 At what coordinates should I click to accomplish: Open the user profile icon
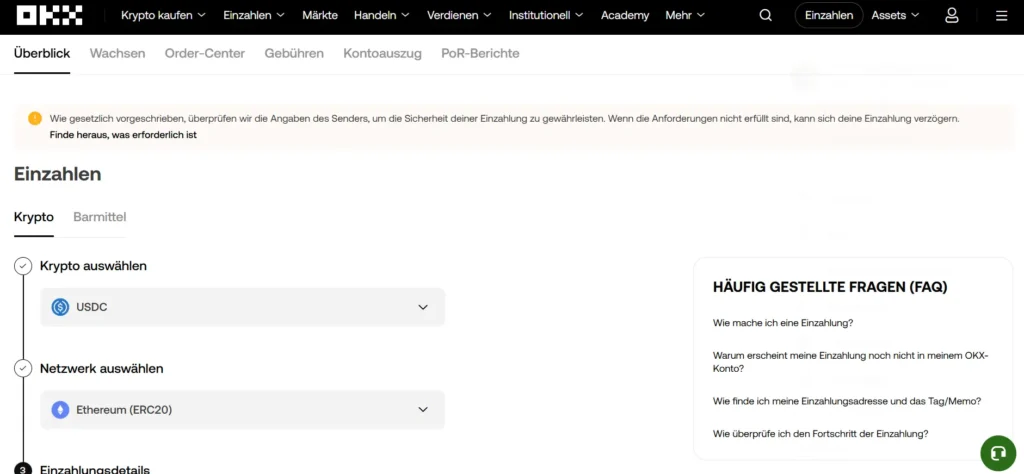click(x=951, y=15)
